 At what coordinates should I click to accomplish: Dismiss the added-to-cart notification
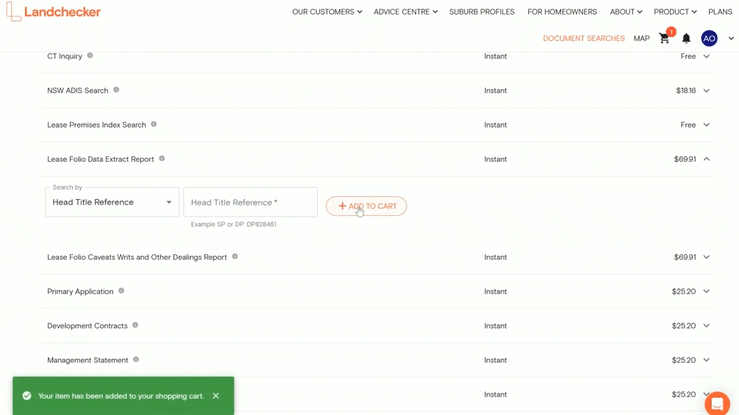click(216, 396)
